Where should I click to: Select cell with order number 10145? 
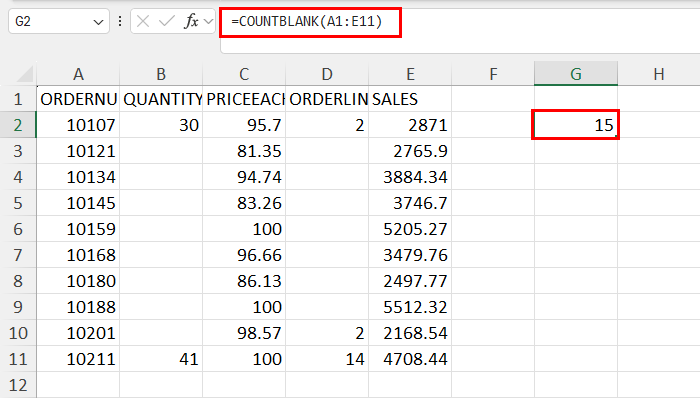[x=78, y=203]
